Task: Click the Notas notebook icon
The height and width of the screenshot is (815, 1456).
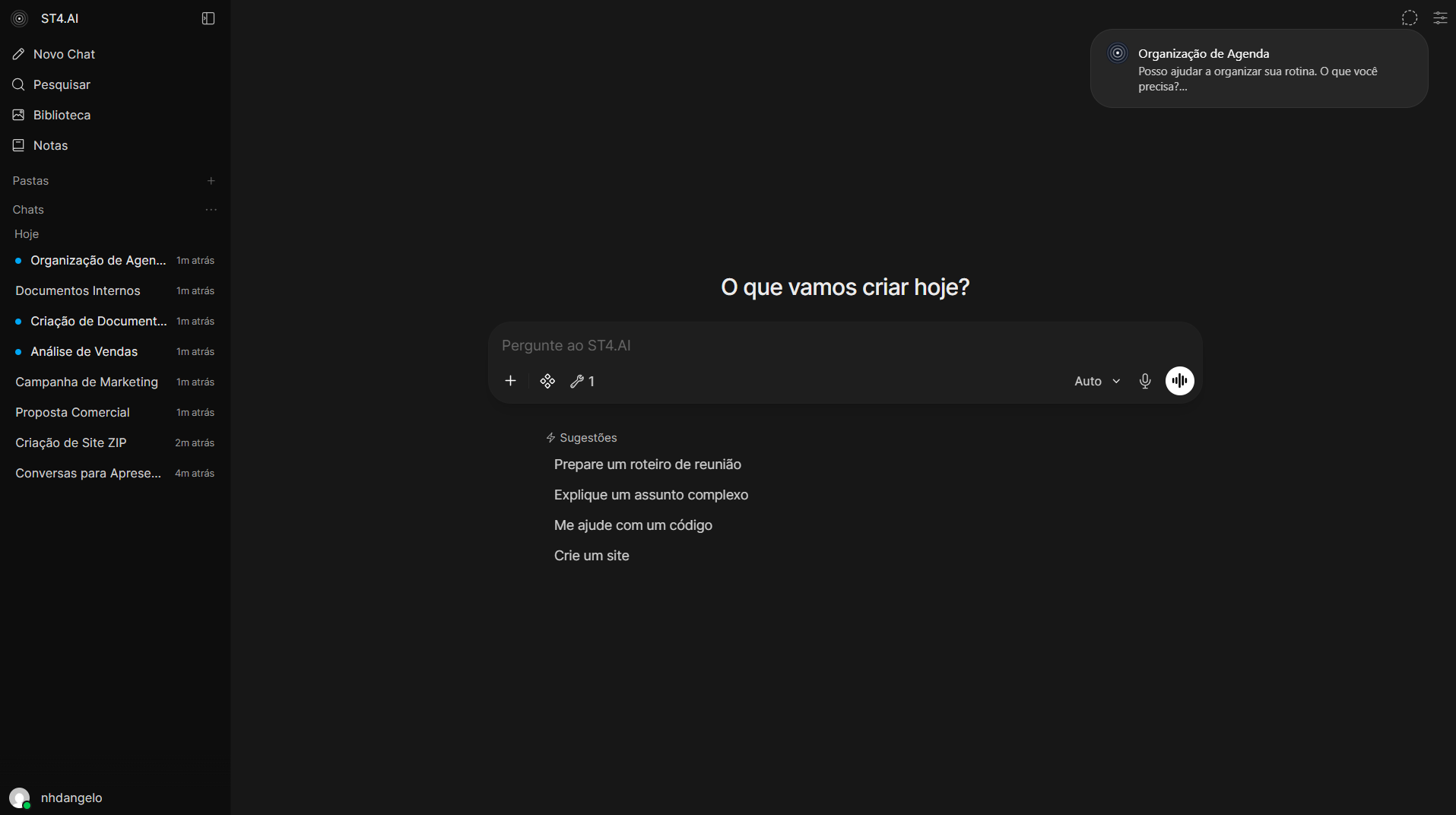Action: click(x=19, y=145)
